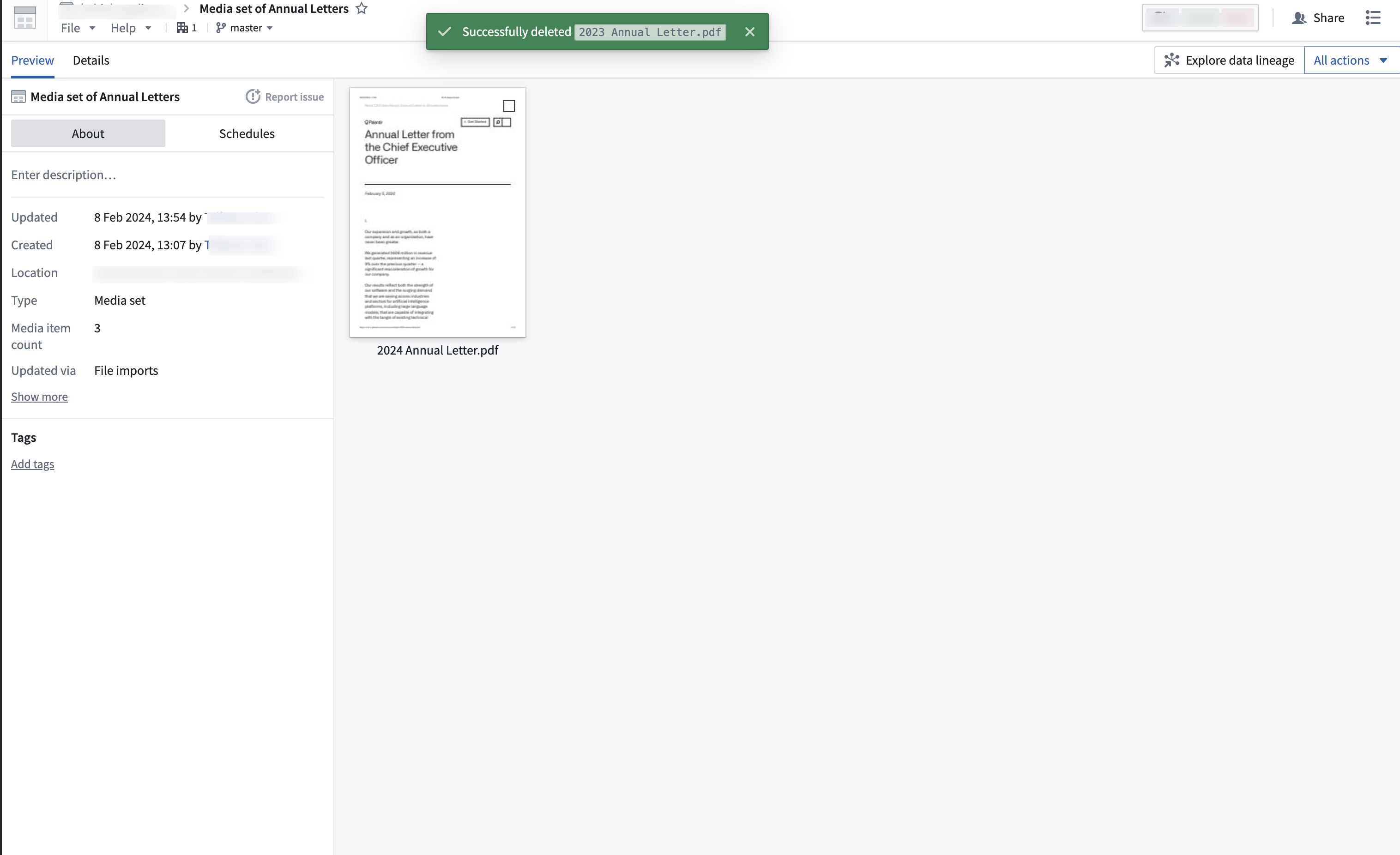Click the checkmark icon in the green notification

(x=444, y=31)
